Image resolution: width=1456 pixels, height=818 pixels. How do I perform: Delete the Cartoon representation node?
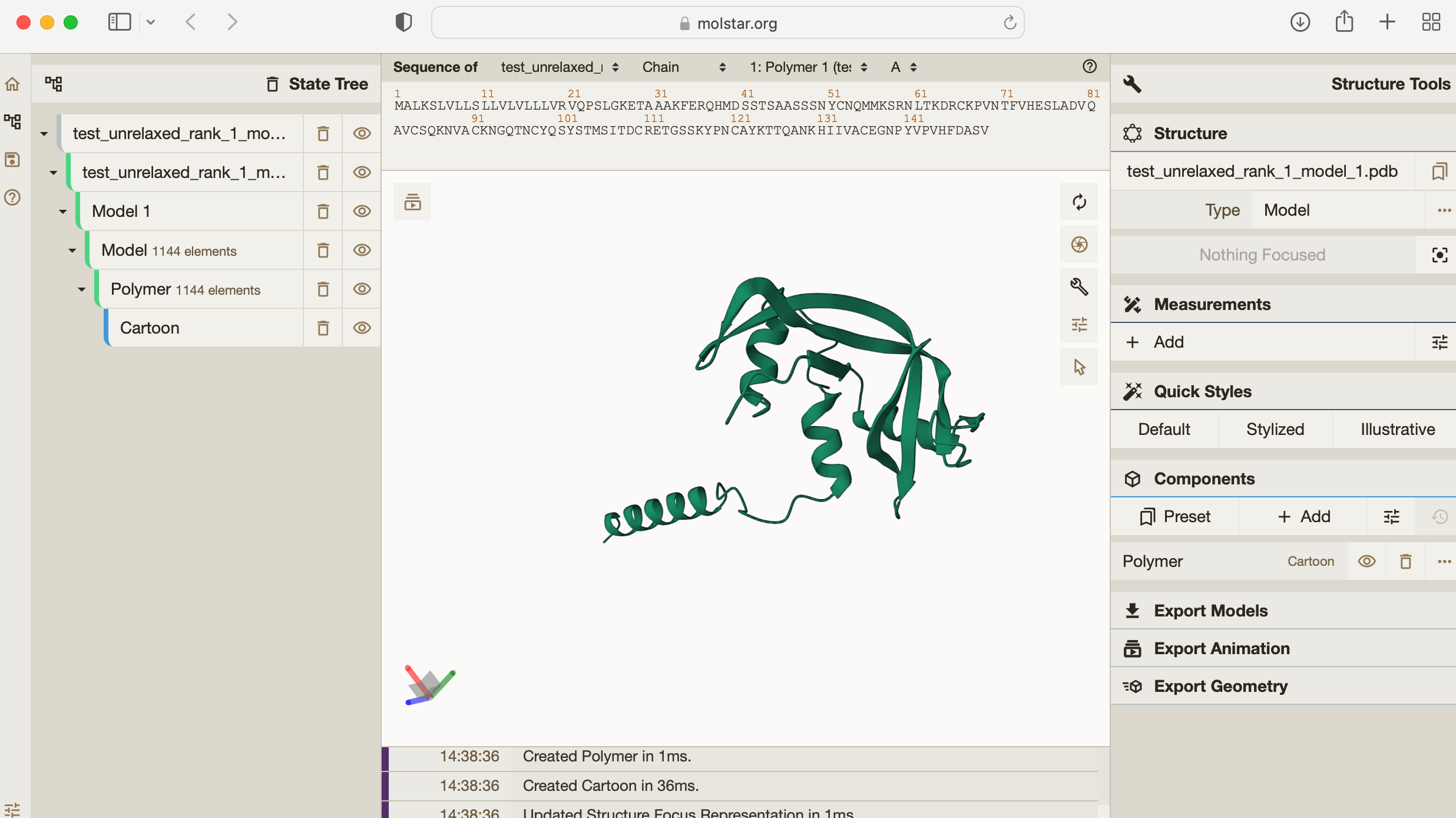point(323,328)
